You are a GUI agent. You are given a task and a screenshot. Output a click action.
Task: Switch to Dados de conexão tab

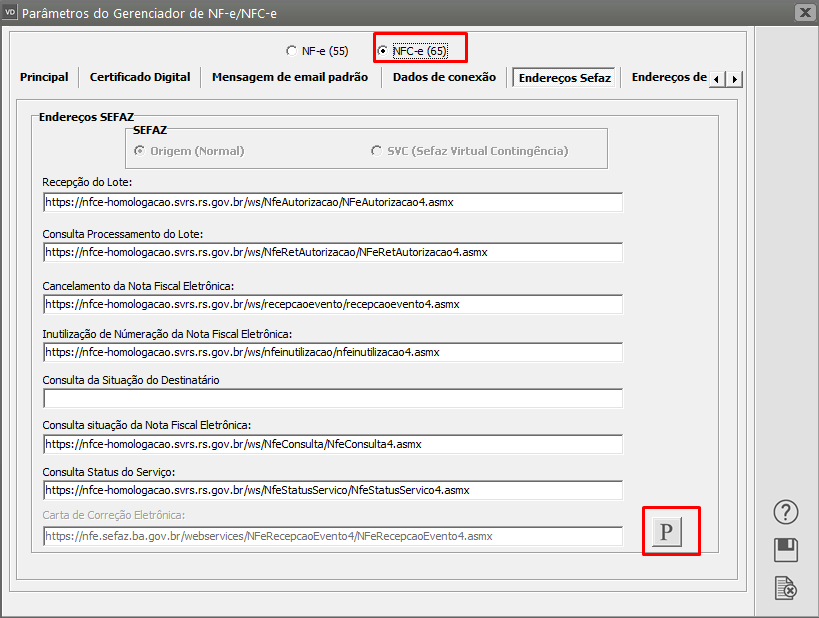pos(444,77)
